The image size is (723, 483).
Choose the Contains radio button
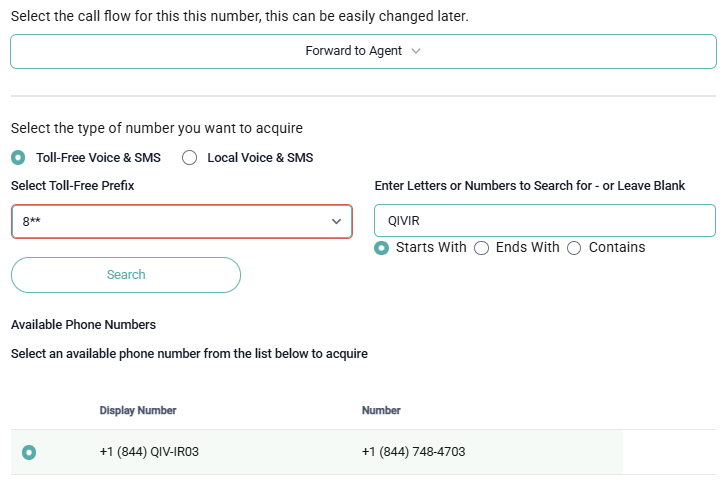tap(574, 248)
